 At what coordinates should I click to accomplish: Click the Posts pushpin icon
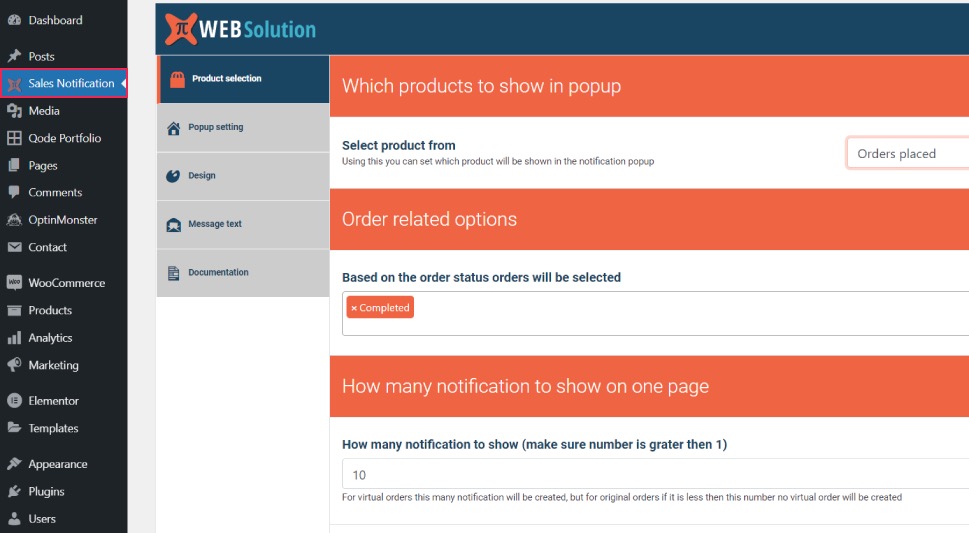point(14,56)
